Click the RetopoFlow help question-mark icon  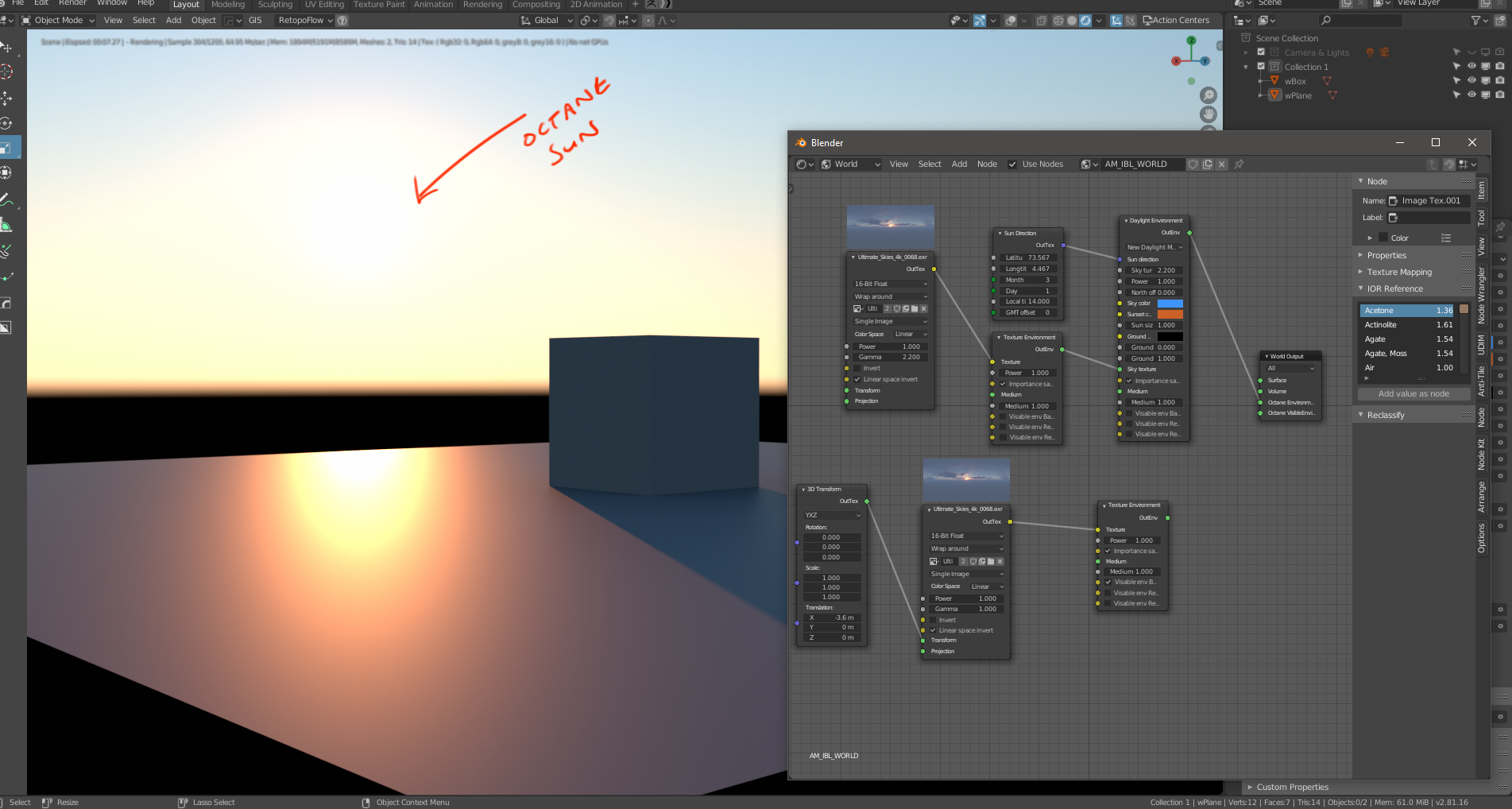(342, 21)
